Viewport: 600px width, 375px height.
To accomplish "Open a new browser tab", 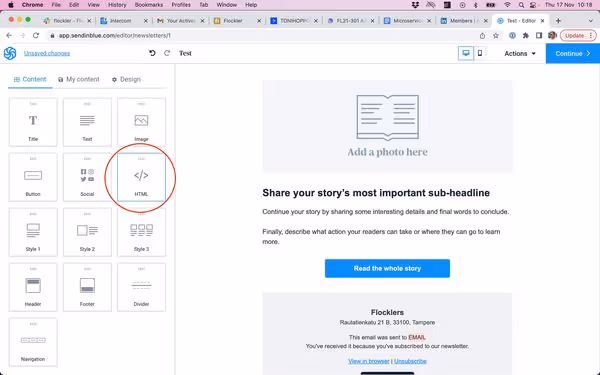I will click(558, 21).
